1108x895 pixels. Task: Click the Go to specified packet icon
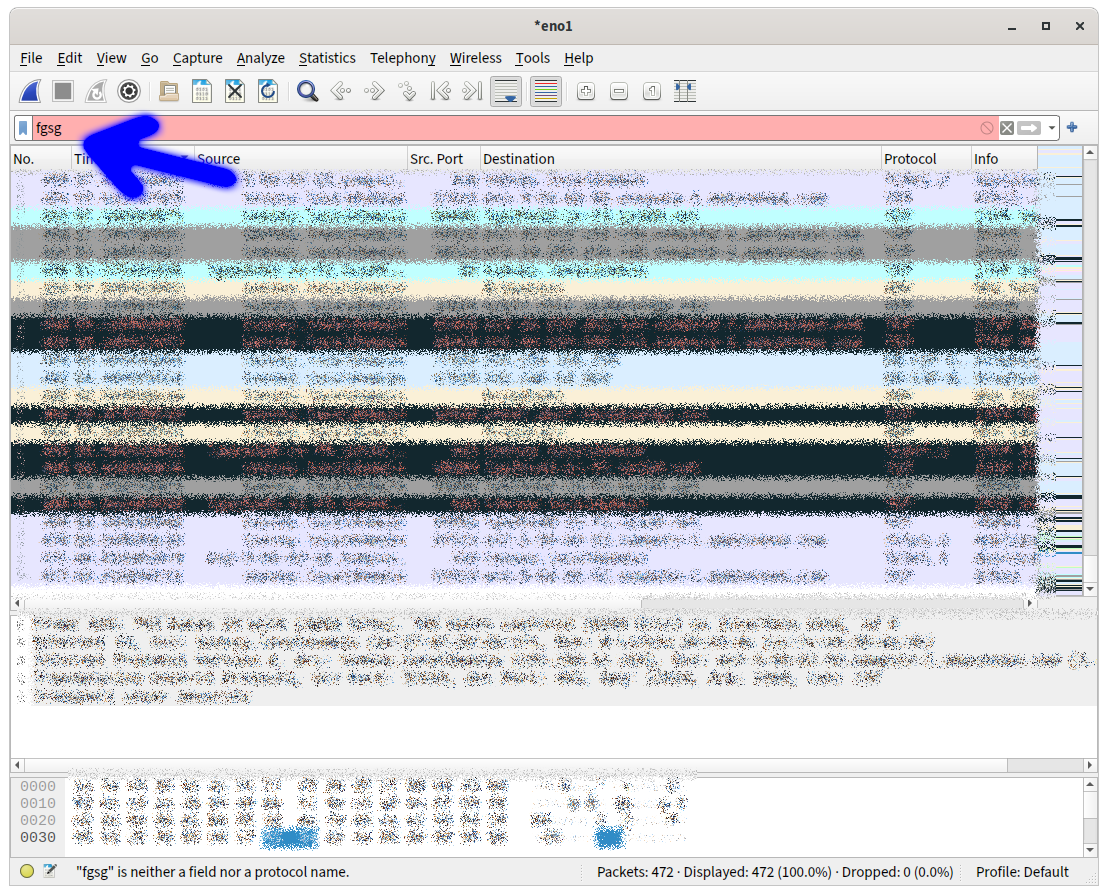407,91
